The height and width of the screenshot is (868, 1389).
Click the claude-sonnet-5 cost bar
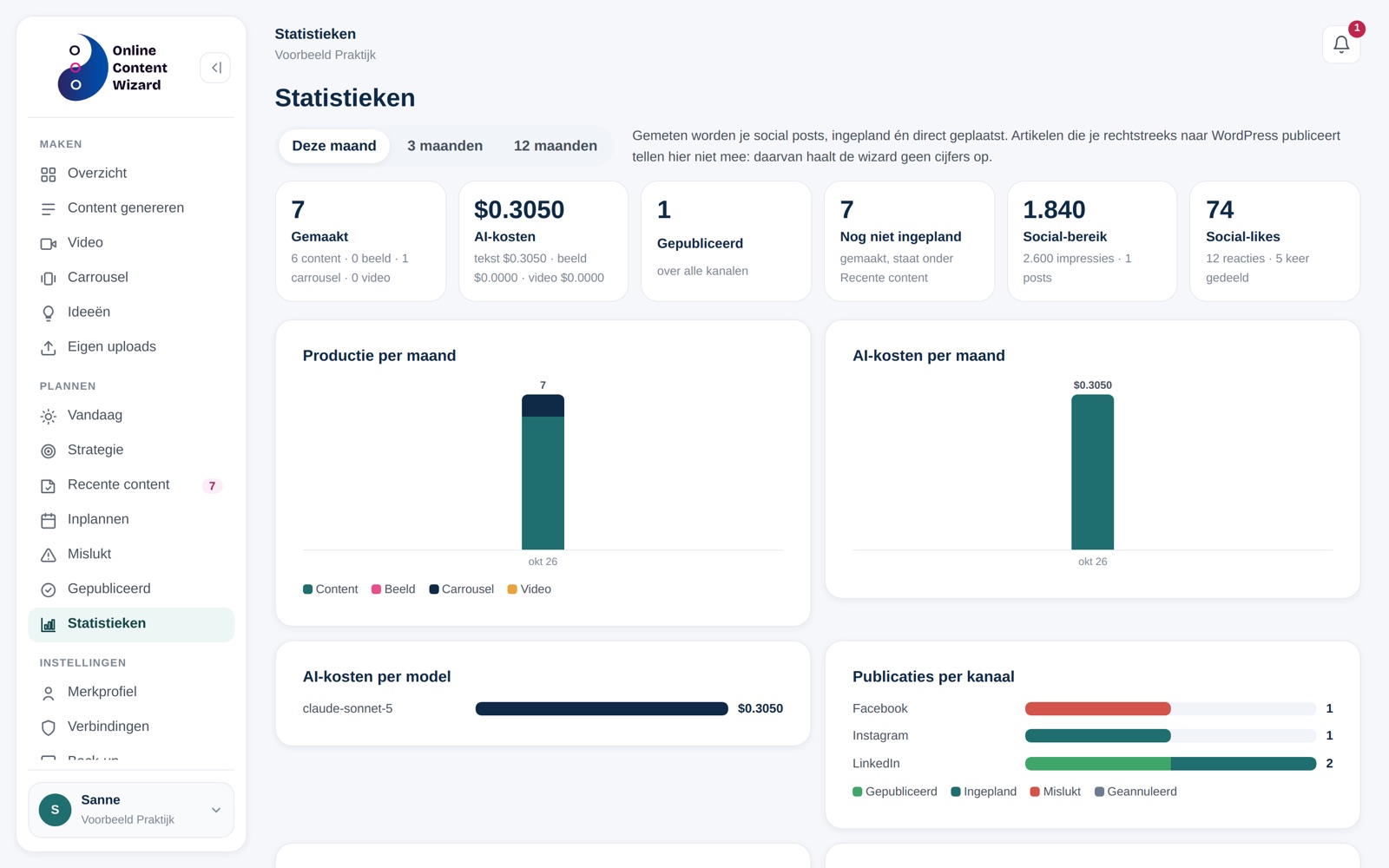[x=602, y=709]
